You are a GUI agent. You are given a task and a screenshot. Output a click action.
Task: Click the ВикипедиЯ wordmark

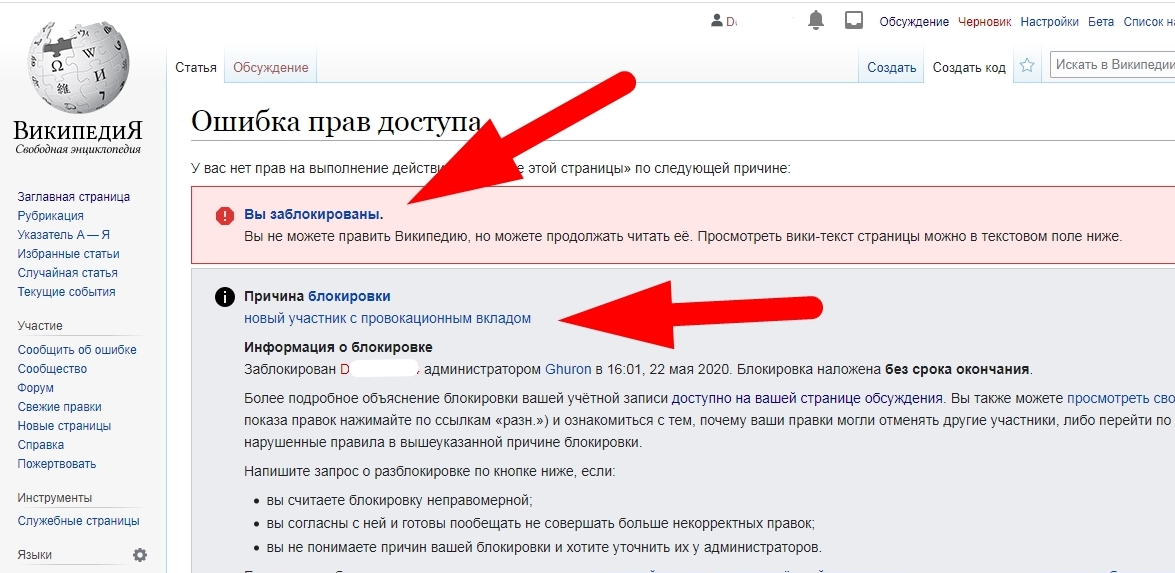pyautogui.click(x=78, y=130)
